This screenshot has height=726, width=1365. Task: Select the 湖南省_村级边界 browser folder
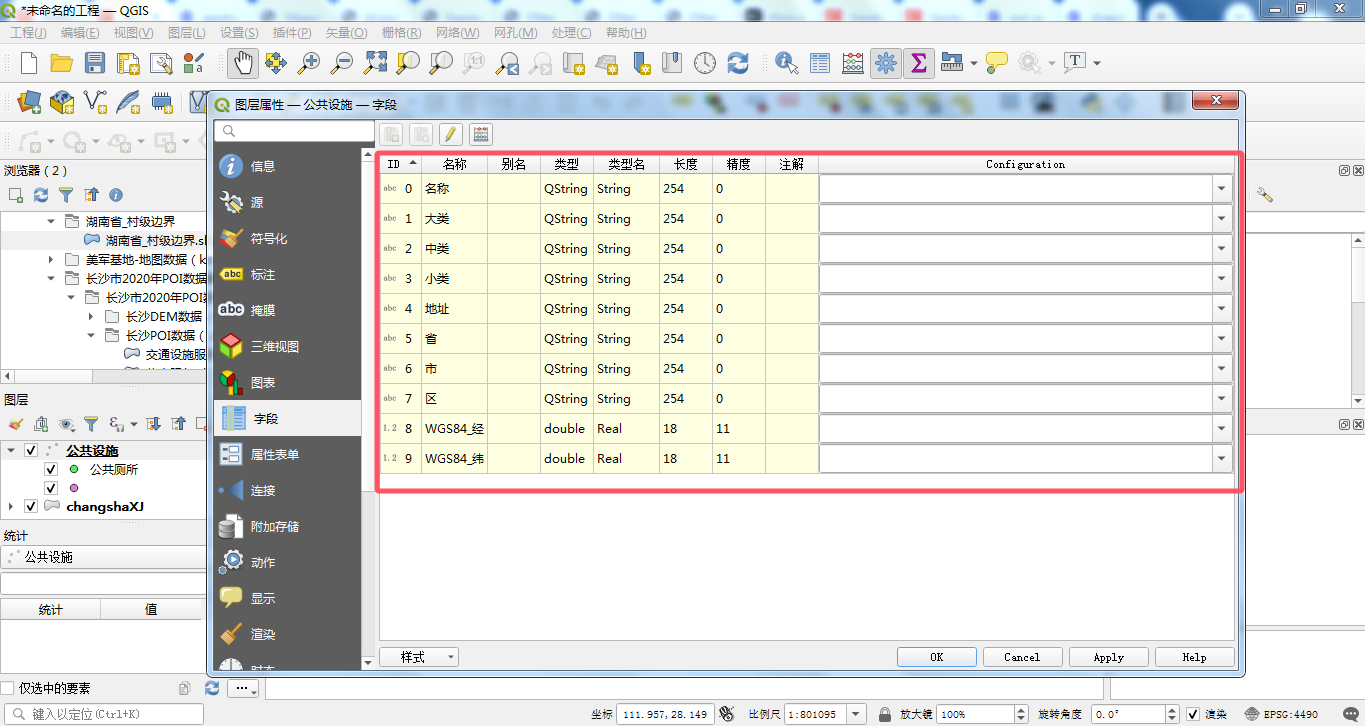pyautogui.click(x=130, y=221)
